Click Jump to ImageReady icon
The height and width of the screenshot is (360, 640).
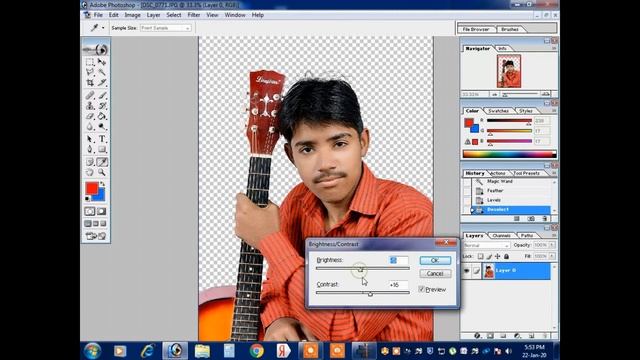point(96,236)
